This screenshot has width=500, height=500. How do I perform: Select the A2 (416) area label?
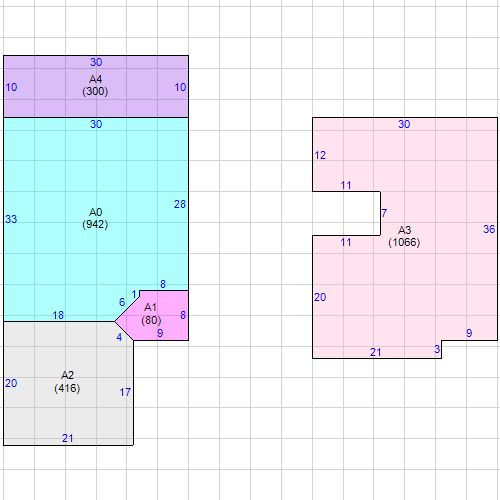pyautogui.click(x=67, y=382)
